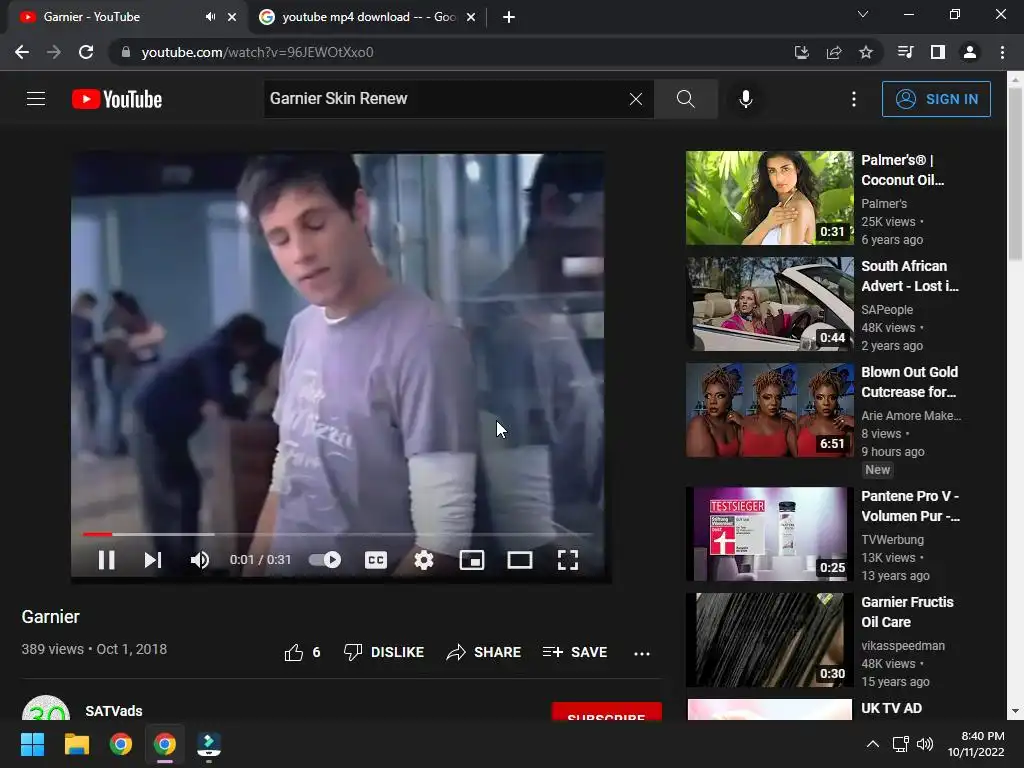This screenshot has width=1024, height=768.
Task: Pause the Garnier video
Action: click(x=106, y=560)
